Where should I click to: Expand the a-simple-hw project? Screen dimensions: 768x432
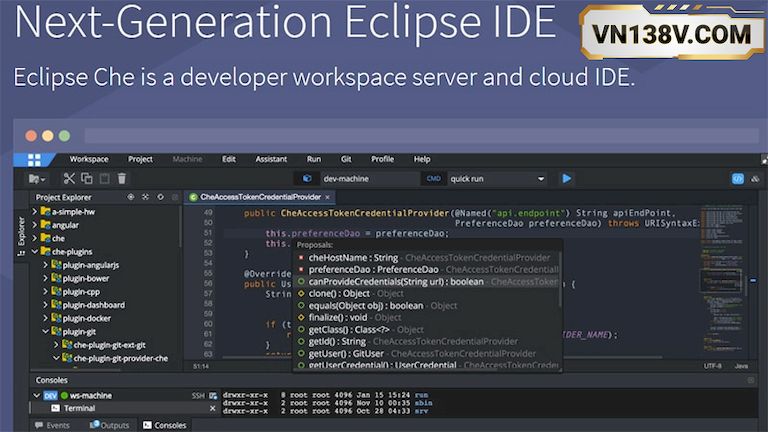click(x=34, y=212)
